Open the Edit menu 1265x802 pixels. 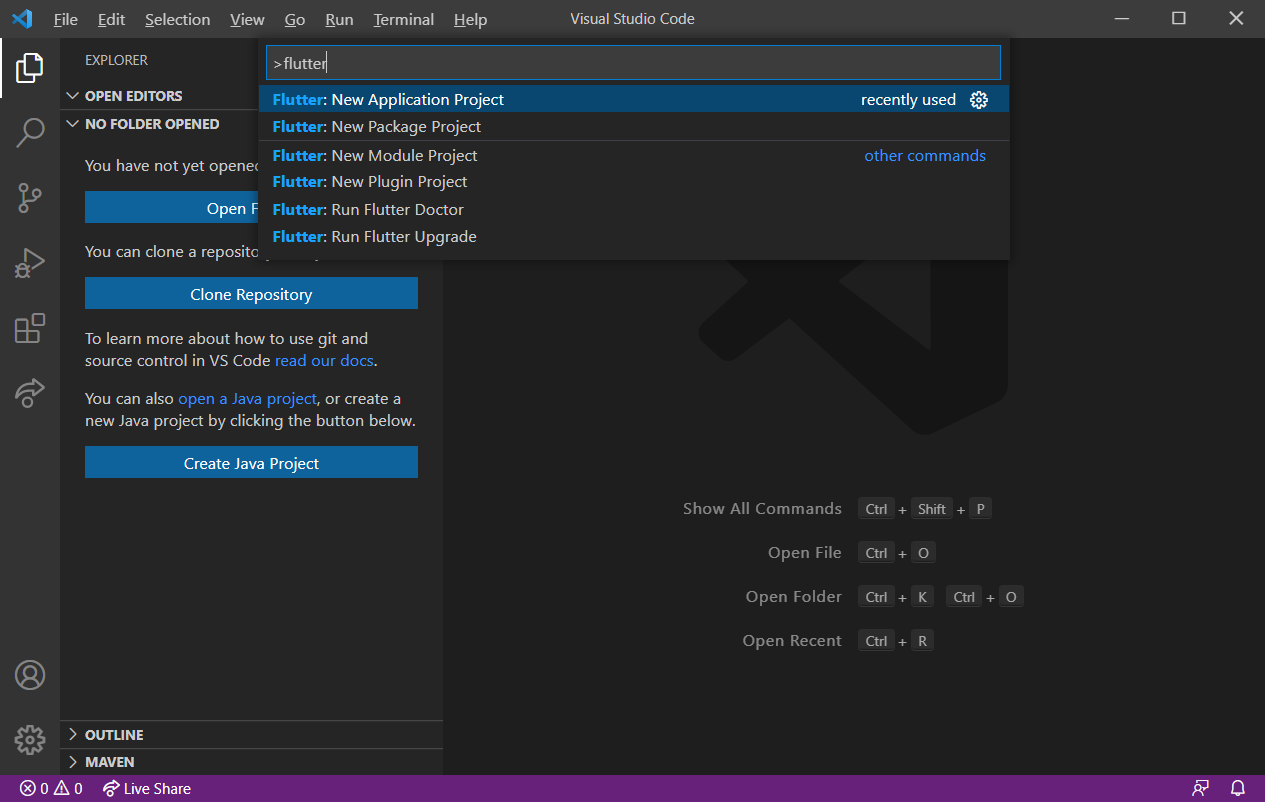pyautogui.click(x=112, y=19)
